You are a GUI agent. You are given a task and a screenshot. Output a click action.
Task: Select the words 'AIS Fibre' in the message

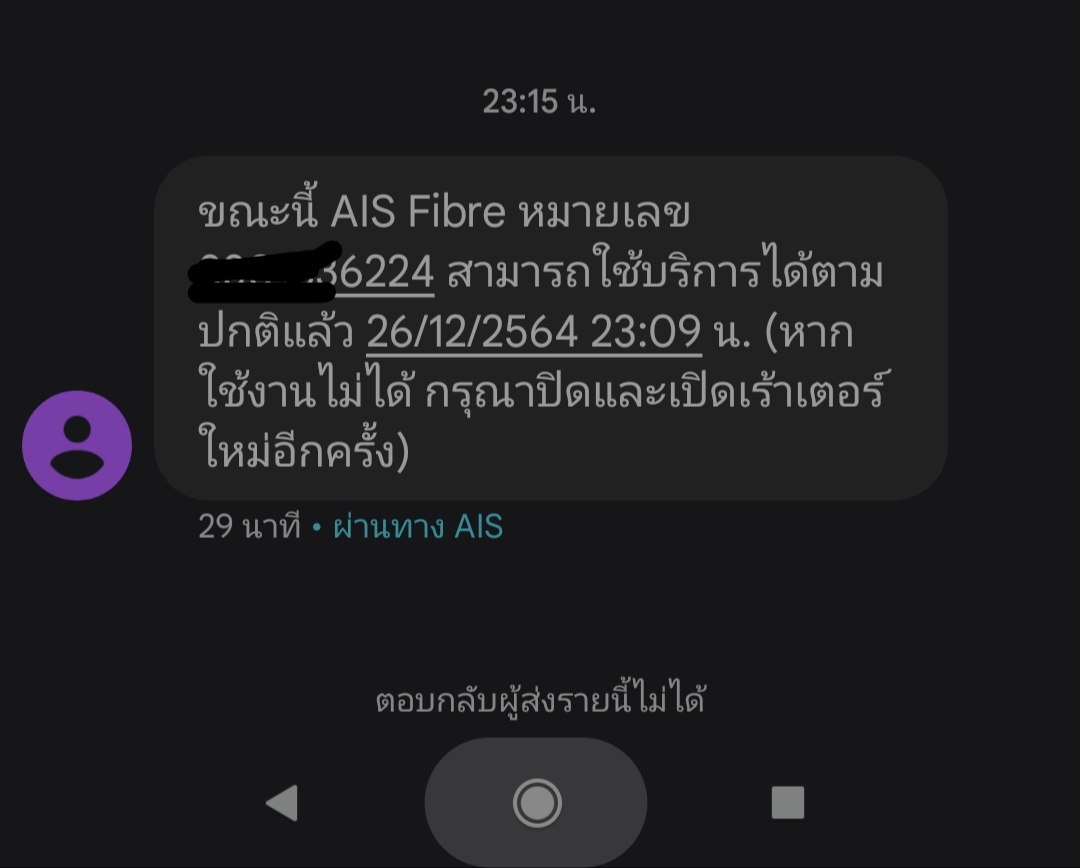418,211
